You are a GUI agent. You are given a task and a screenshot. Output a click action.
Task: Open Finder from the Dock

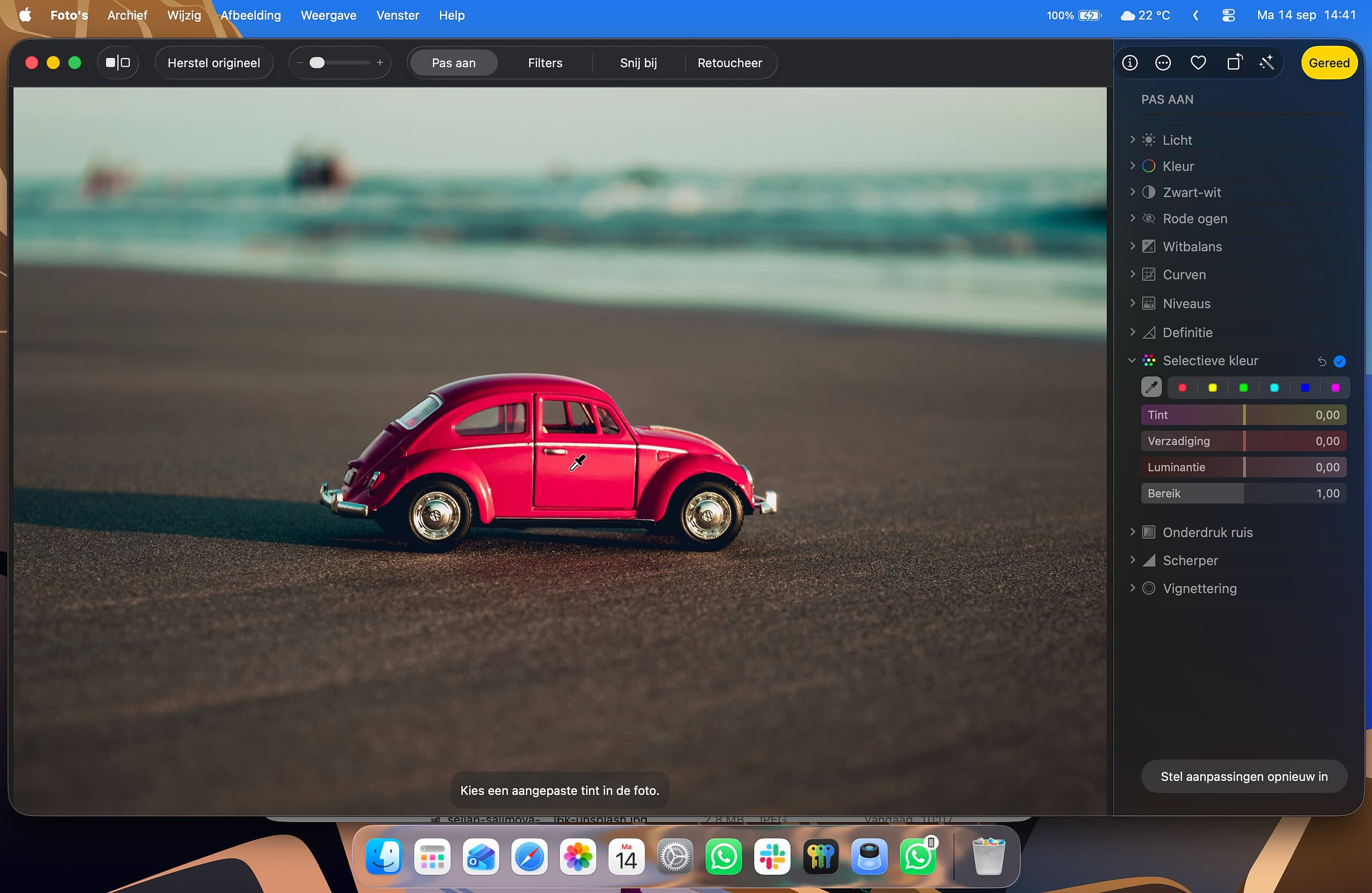pyautogui.click(x=384, y=857)
